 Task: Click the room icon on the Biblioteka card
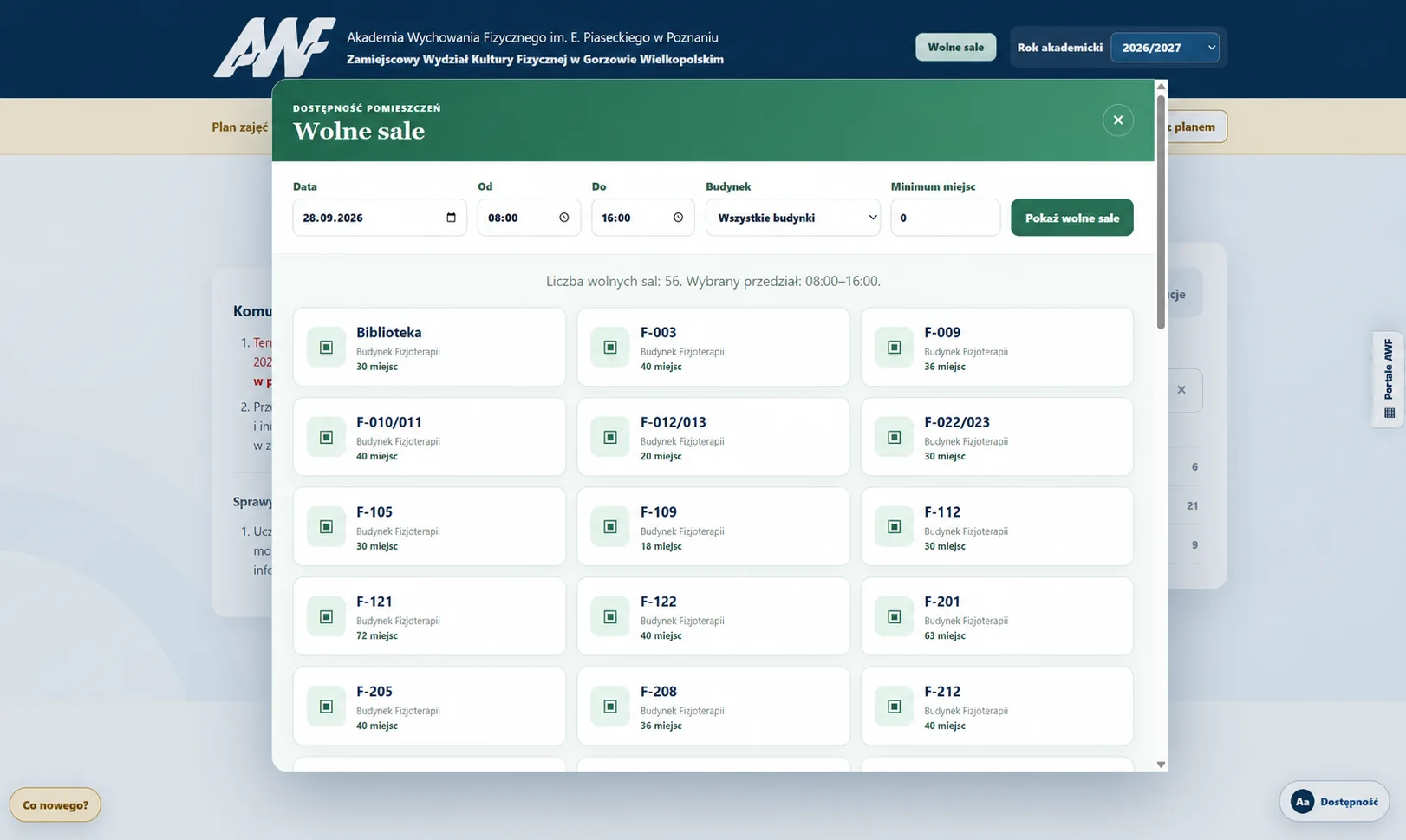pos(326,347)
